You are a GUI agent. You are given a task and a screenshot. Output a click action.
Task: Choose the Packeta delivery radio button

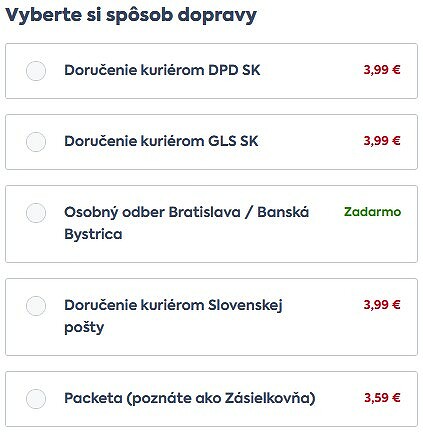click(x=36, y=399)
